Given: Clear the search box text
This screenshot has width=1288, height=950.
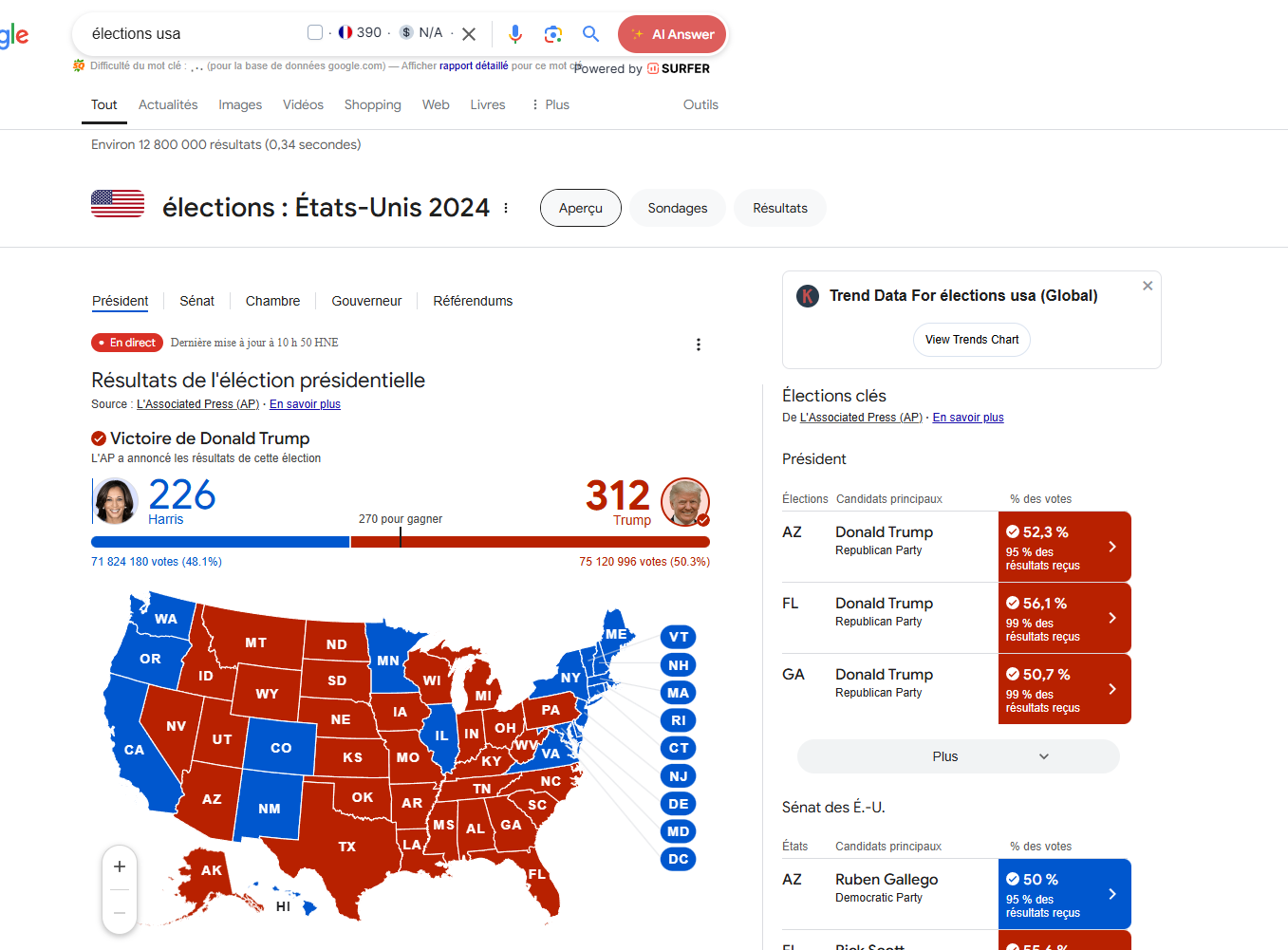Looking at the screenshot, I should point(469,34).
